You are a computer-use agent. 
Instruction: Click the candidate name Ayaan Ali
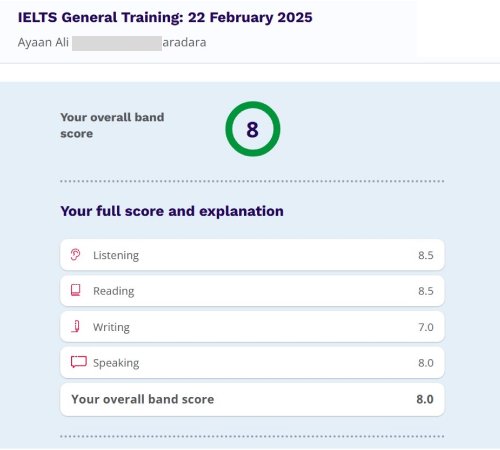click(43, 42)
